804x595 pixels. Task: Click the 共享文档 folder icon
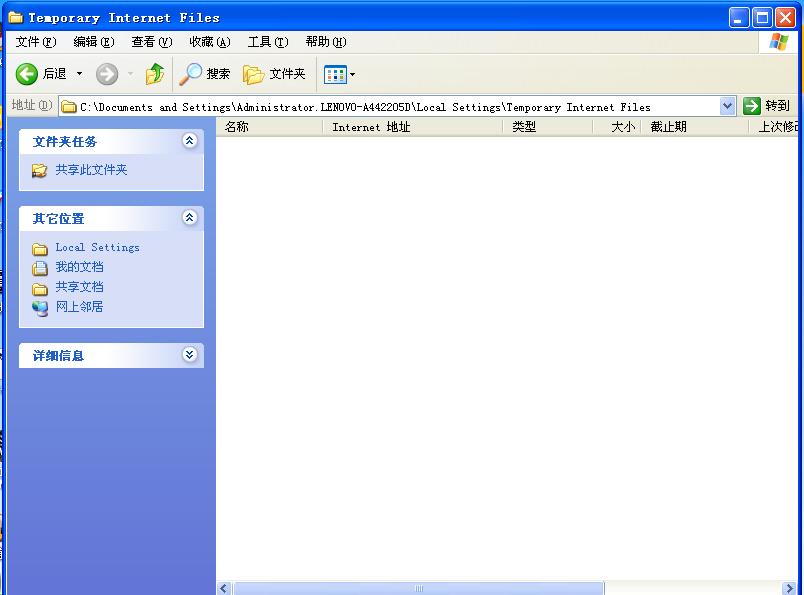coord(39,289)
